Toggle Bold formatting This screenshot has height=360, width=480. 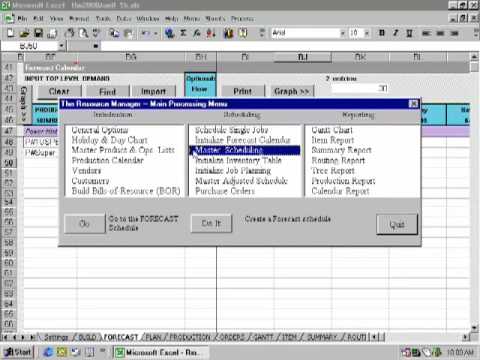click(382, 33)
